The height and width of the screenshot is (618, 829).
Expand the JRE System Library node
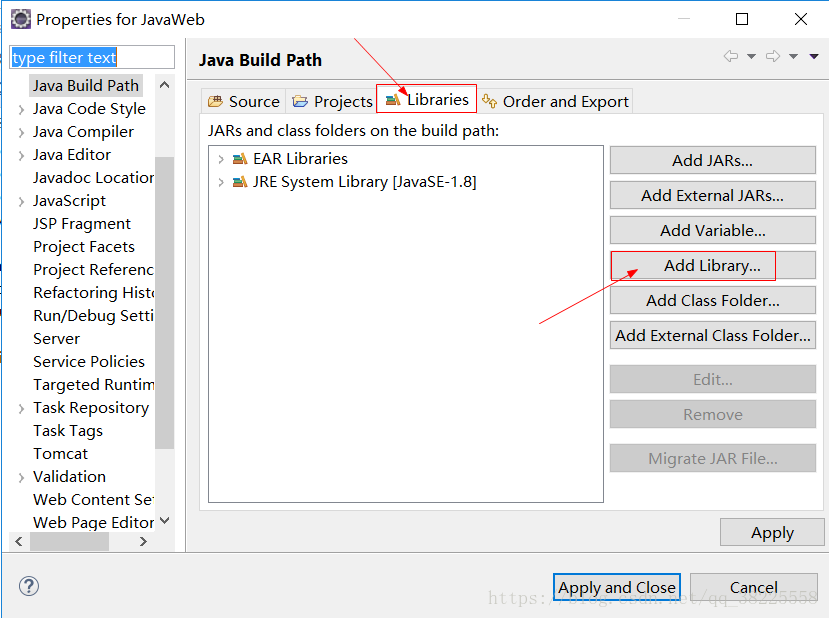(221, 182)
